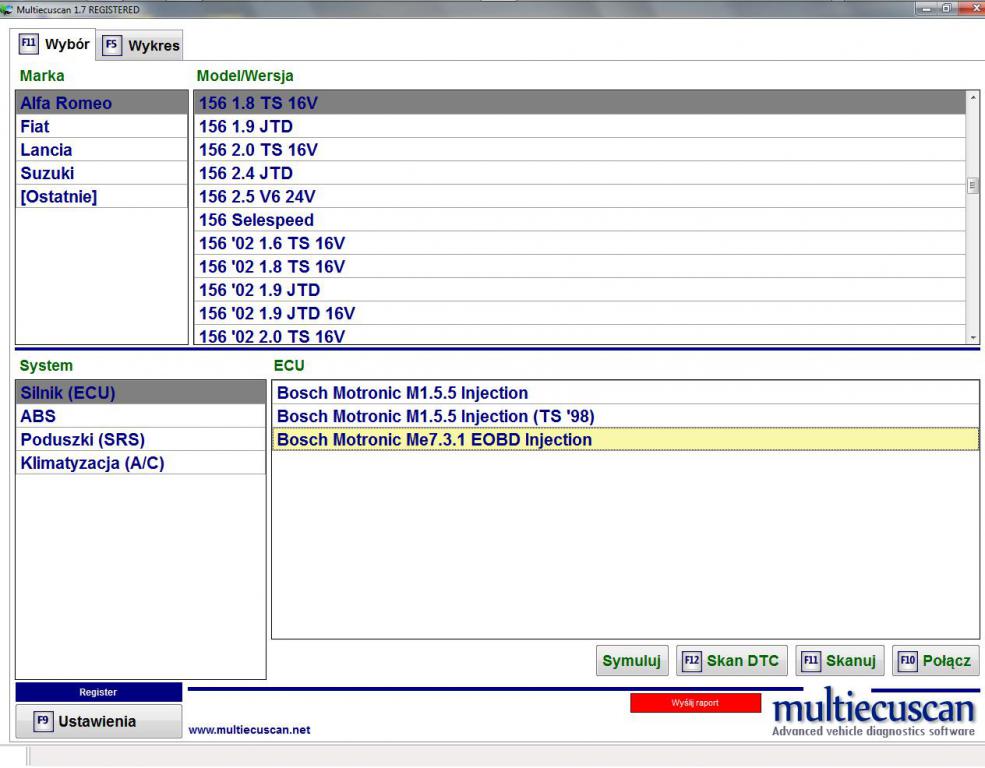Select the 156 2.4 JTD model
The image size is (985, 768).
pos(579,173)
